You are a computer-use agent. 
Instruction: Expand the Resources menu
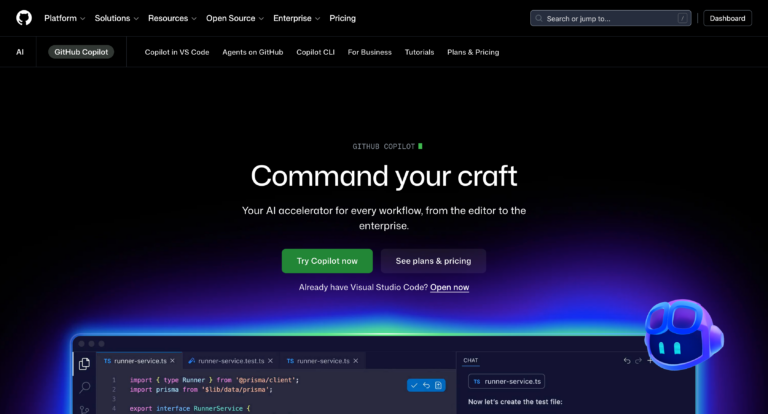coord(172,18)
